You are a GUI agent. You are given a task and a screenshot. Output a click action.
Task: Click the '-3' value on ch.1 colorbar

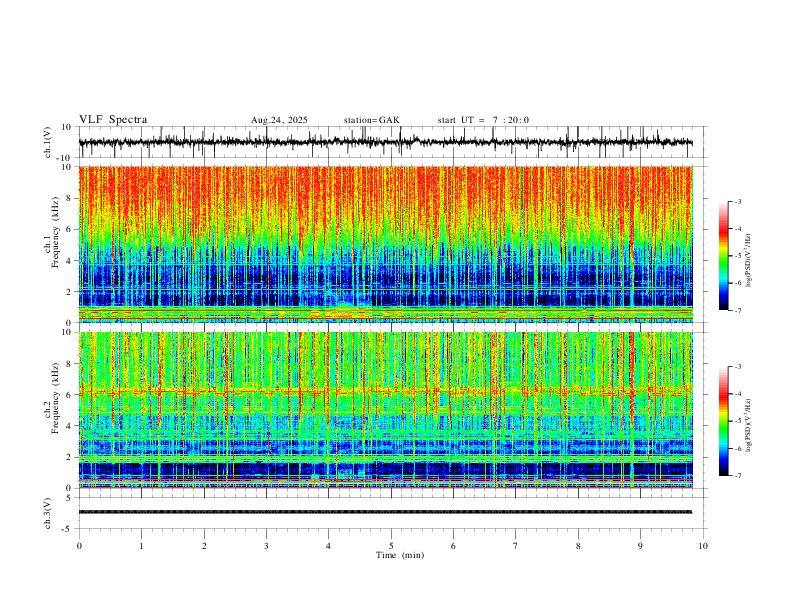(x=737, y=201)
